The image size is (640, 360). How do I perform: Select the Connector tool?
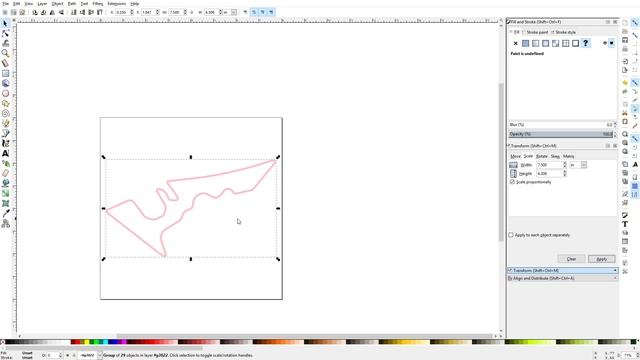[5, 223]
